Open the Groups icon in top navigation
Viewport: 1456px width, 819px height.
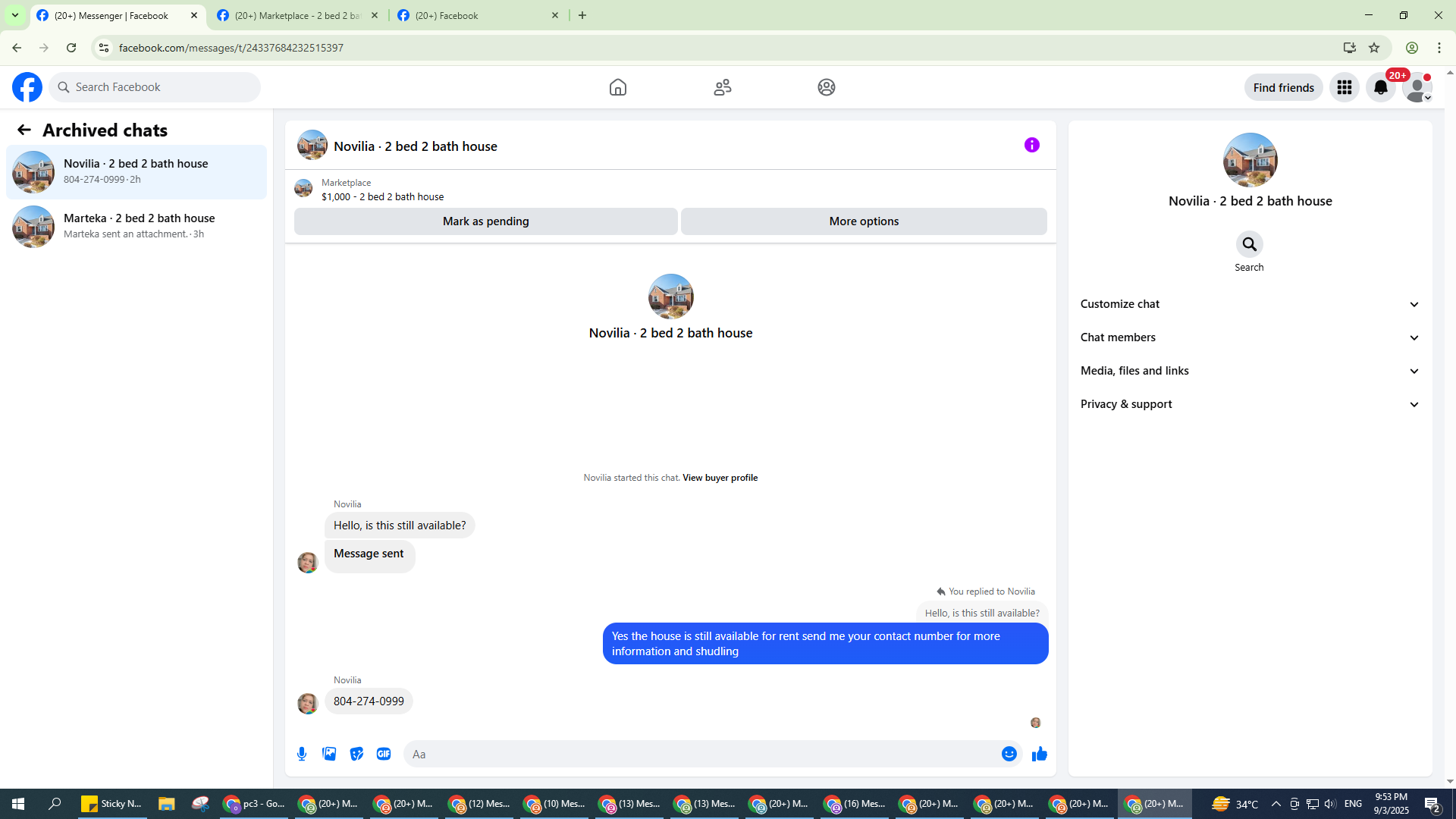pos(827,87)
